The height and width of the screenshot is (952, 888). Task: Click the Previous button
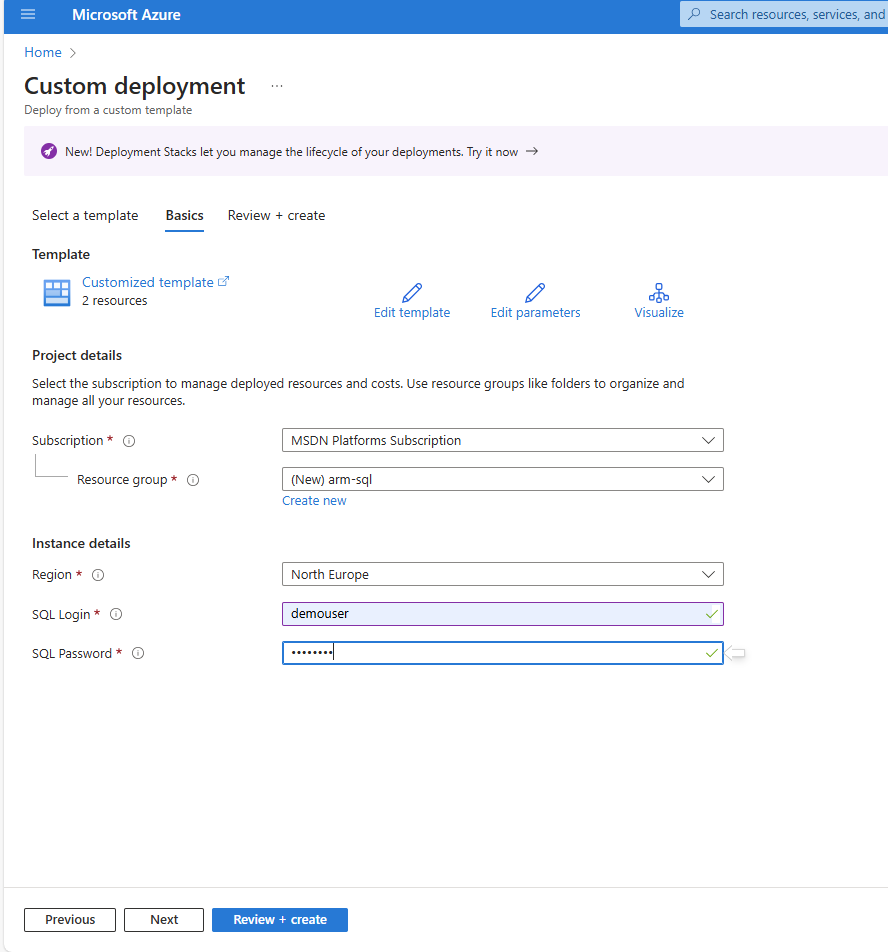click(x=70, y=920)
